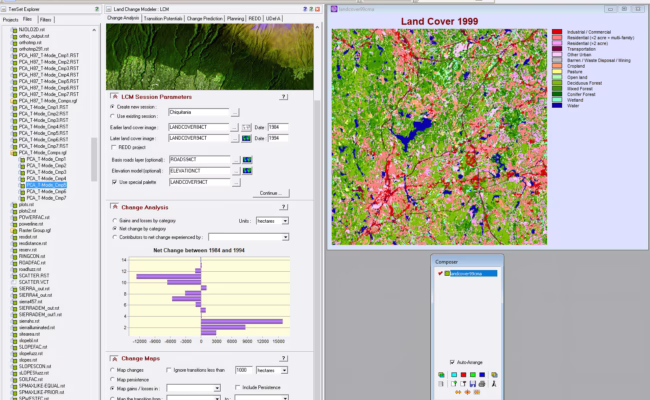This screenshot has width=650, height=400.
Task: Click the Industrial / Commercial red legend swatch
Action: [557, 32]
